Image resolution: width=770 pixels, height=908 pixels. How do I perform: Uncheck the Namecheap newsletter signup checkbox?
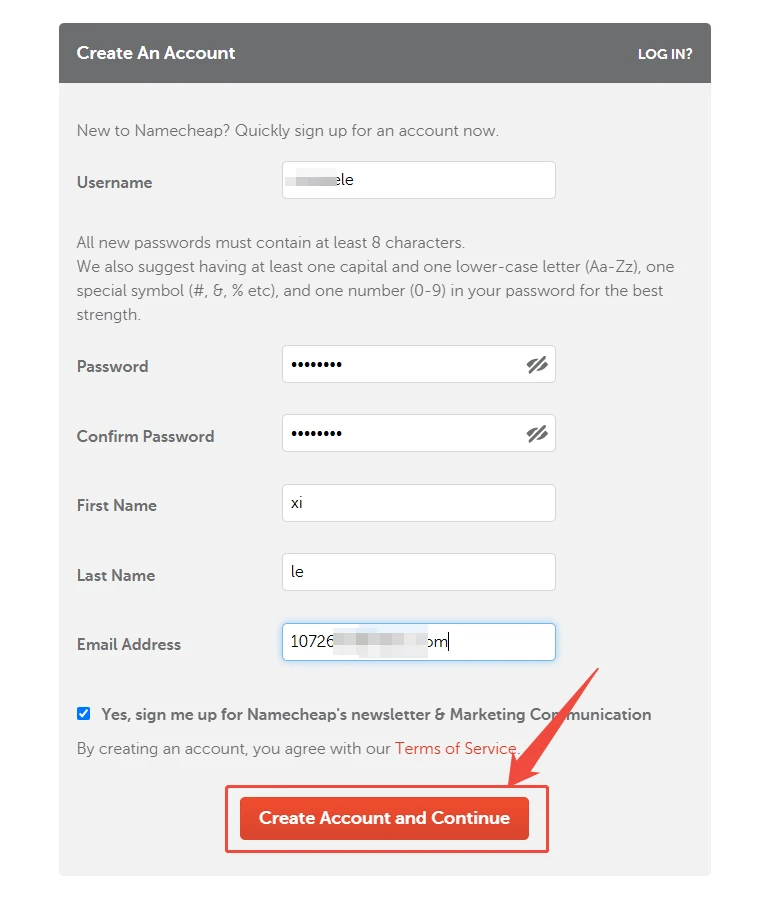pyautogui.click(x=83, y=713)
